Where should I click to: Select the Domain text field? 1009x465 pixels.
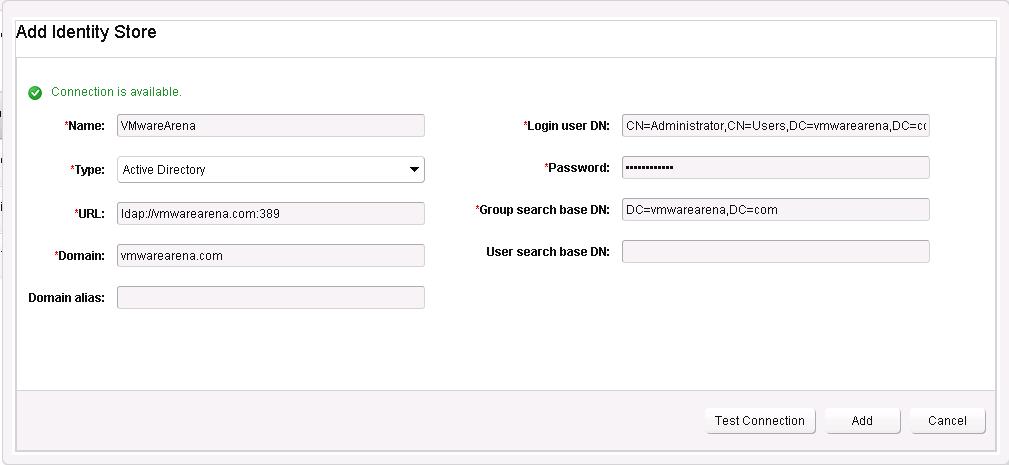point(270,256)
